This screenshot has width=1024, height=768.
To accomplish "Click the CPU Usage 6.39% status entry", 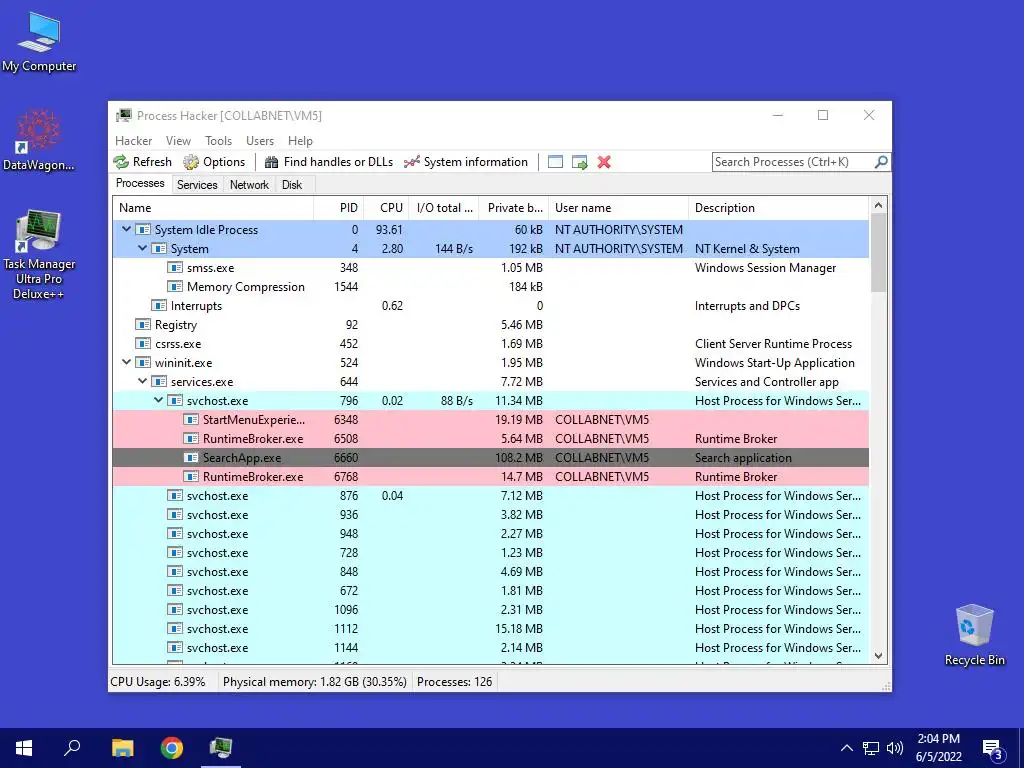I will point(157,682).
